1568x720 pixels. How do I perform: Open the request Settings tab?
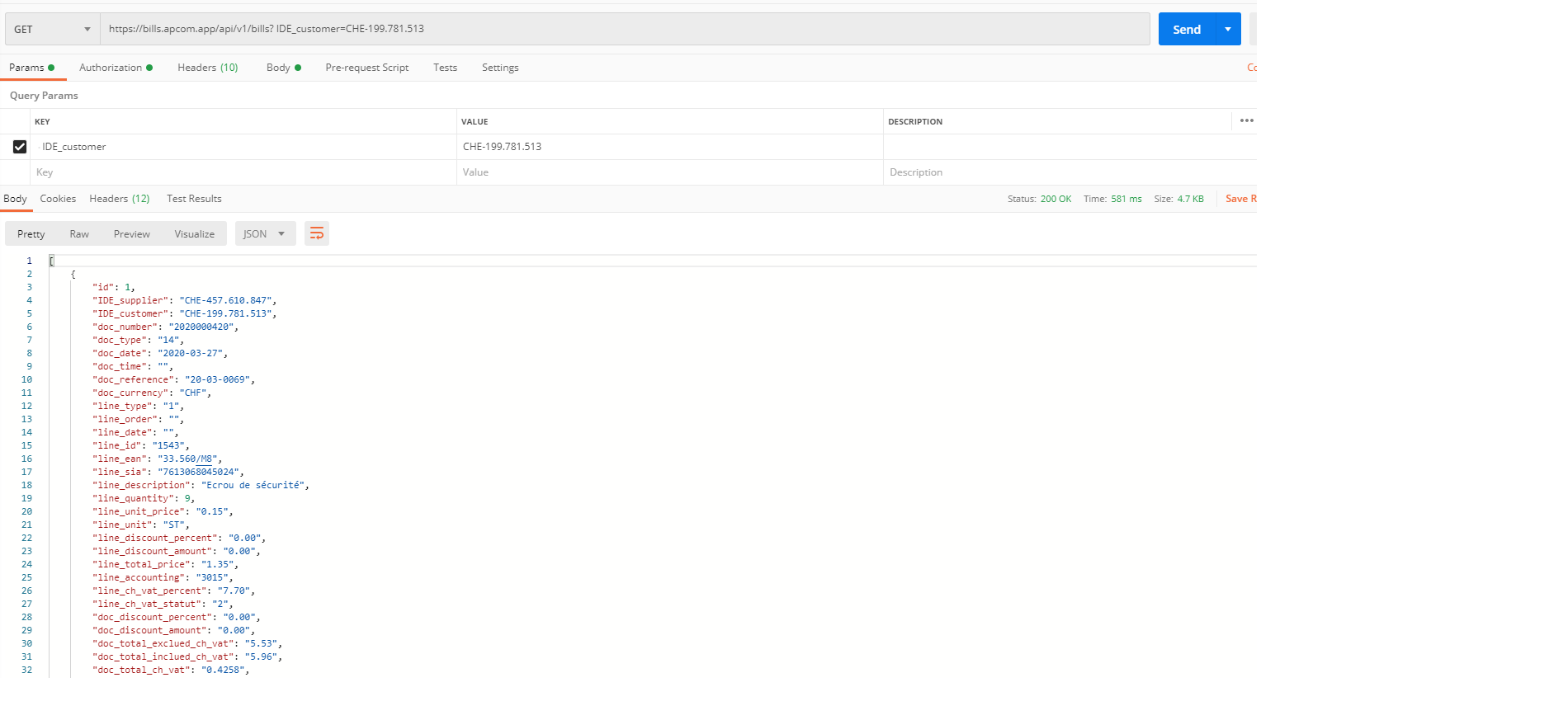[x=500, y=68]
